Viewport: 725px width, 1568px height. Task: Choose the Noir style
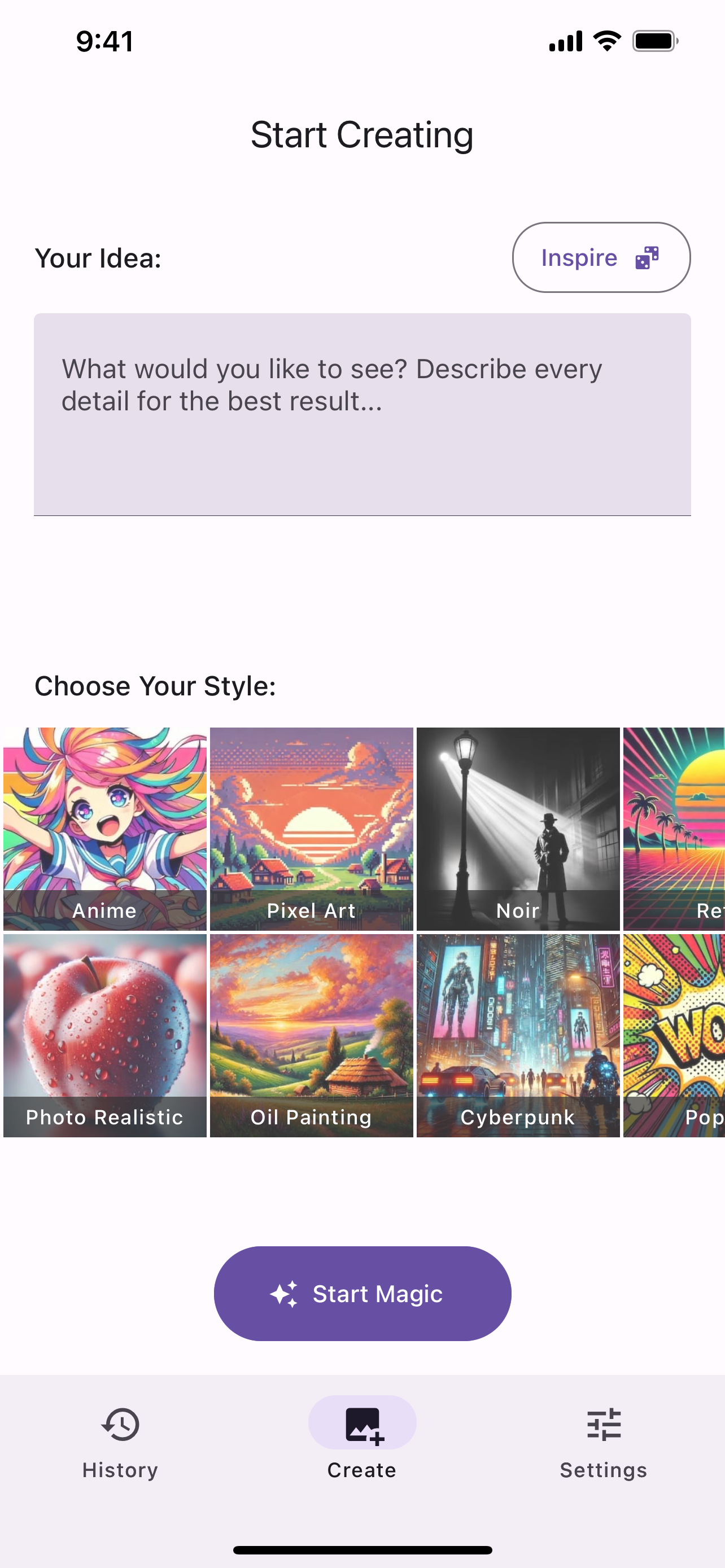coord(518,828)
